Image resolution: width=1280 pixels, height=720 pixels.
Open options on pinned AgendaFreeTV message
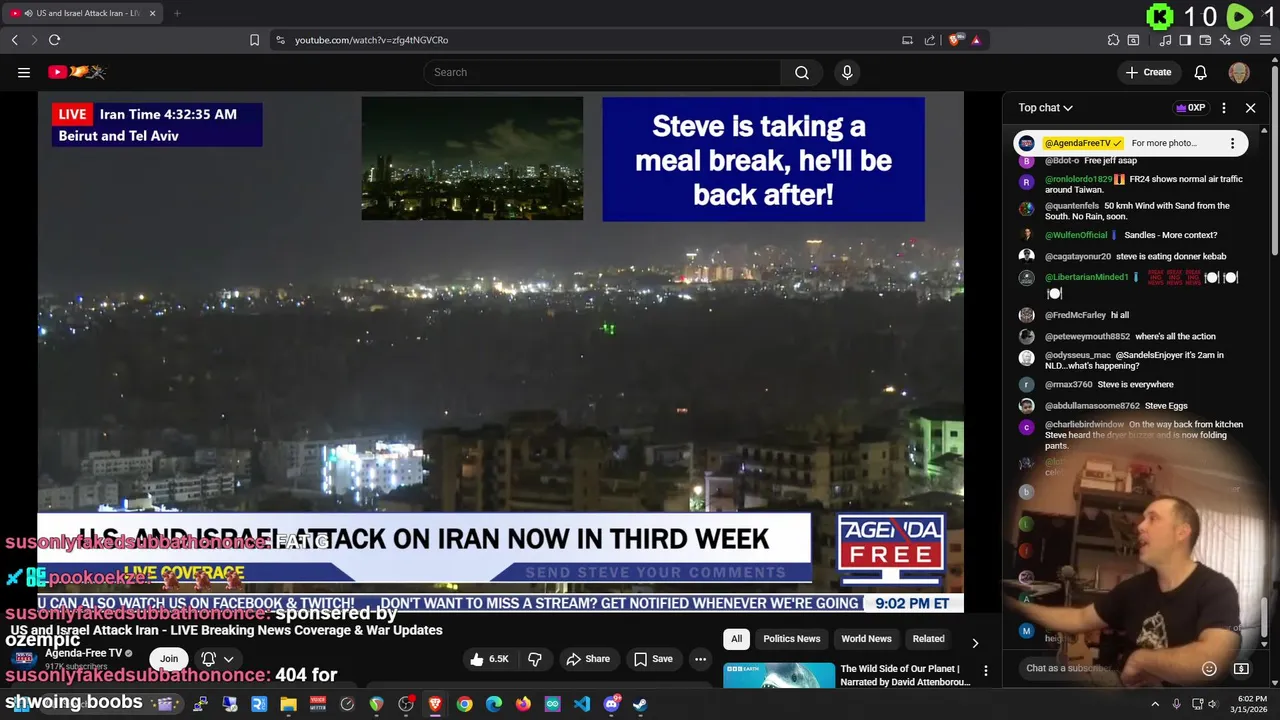(1232, 143)
